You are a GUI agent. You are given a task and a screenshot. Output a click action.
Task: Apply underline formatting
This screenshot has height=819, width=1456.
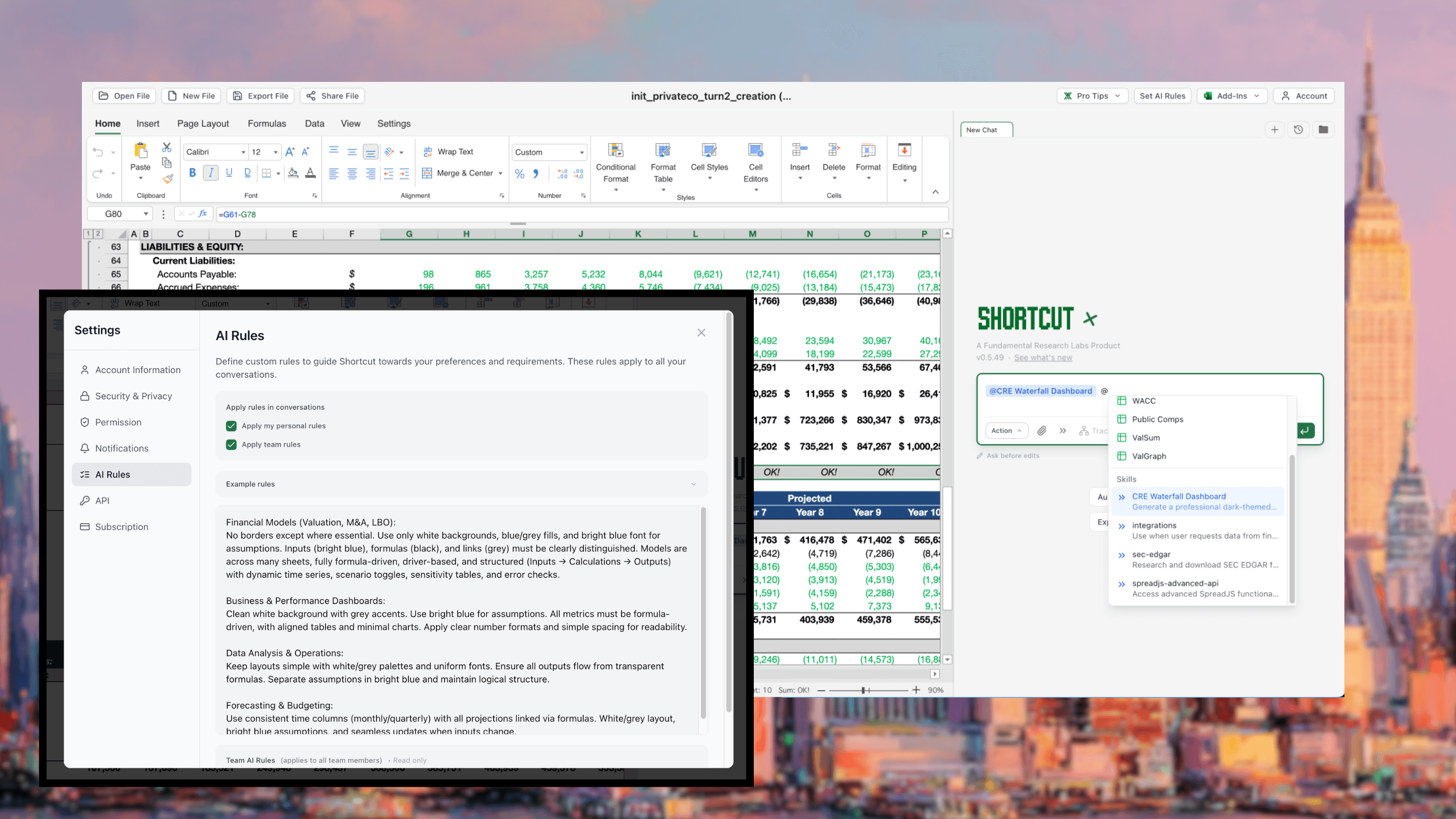click(x=229, y=173)
